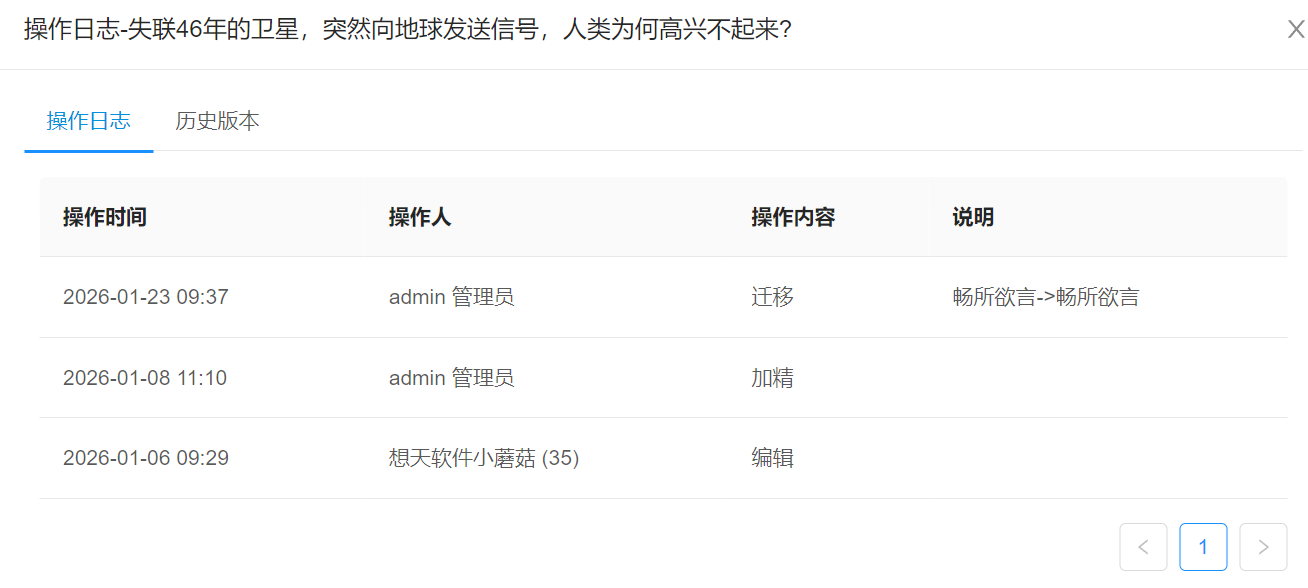This screenshot has height=588, width=1308.
Task: Select page 1 in pagination
Action: point(1203,547)
